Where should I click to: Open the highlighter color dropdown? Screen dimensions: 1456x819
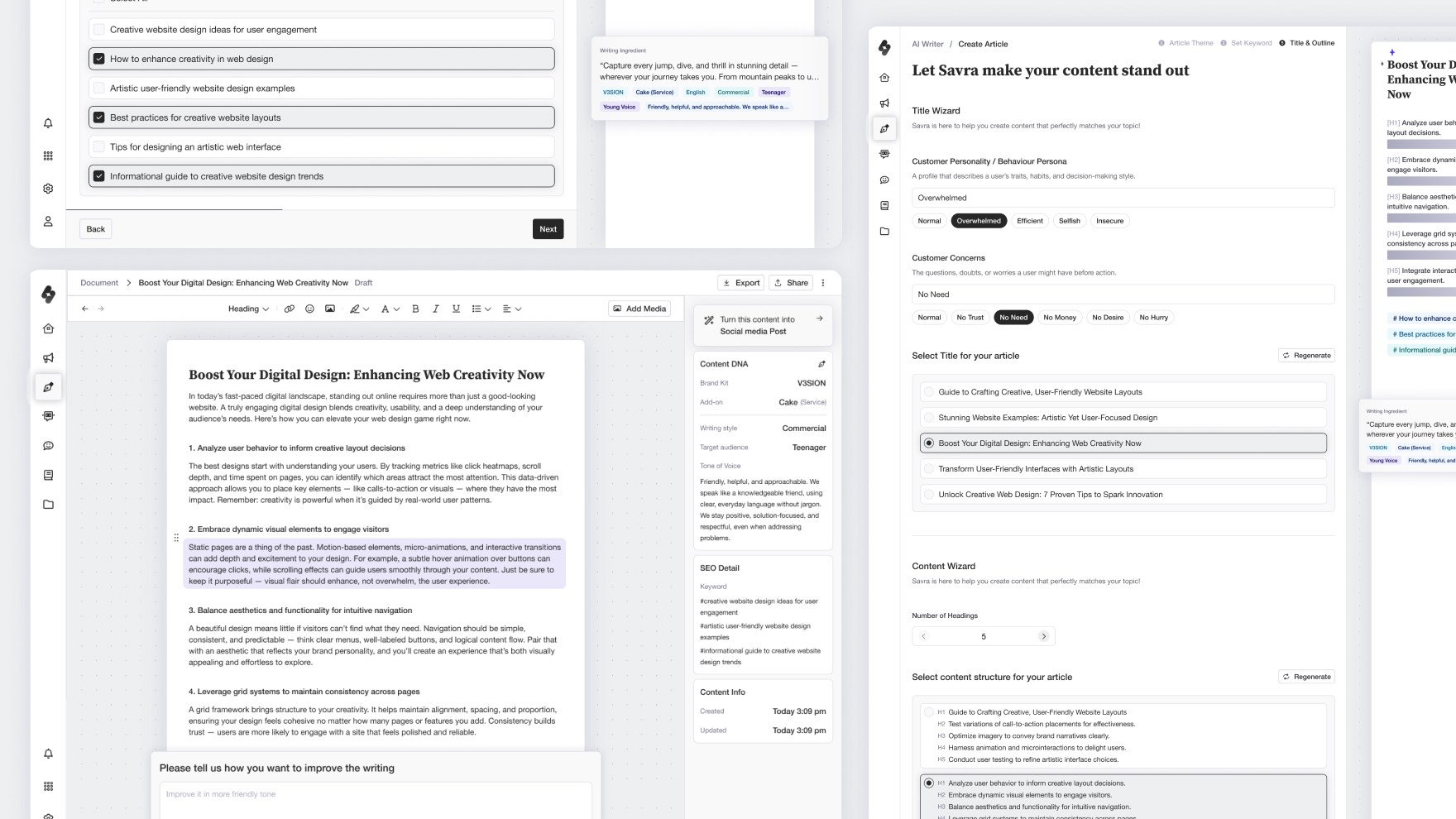359,309
